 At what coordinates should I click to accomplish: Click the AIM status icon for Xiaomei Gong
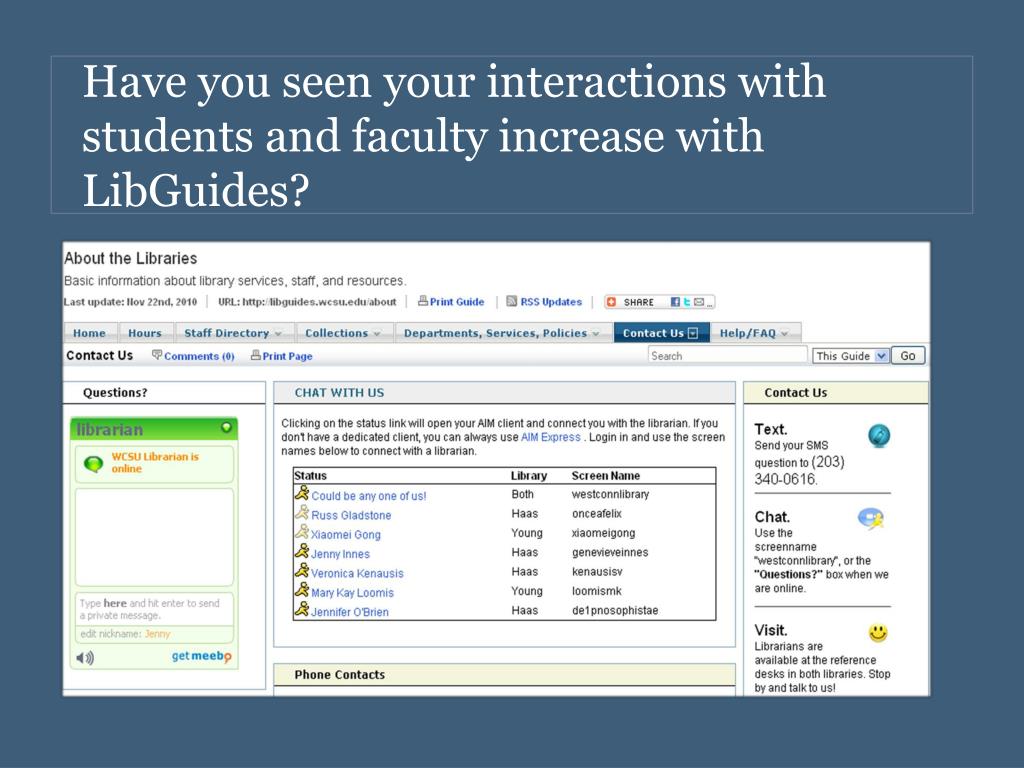point(302,532)
